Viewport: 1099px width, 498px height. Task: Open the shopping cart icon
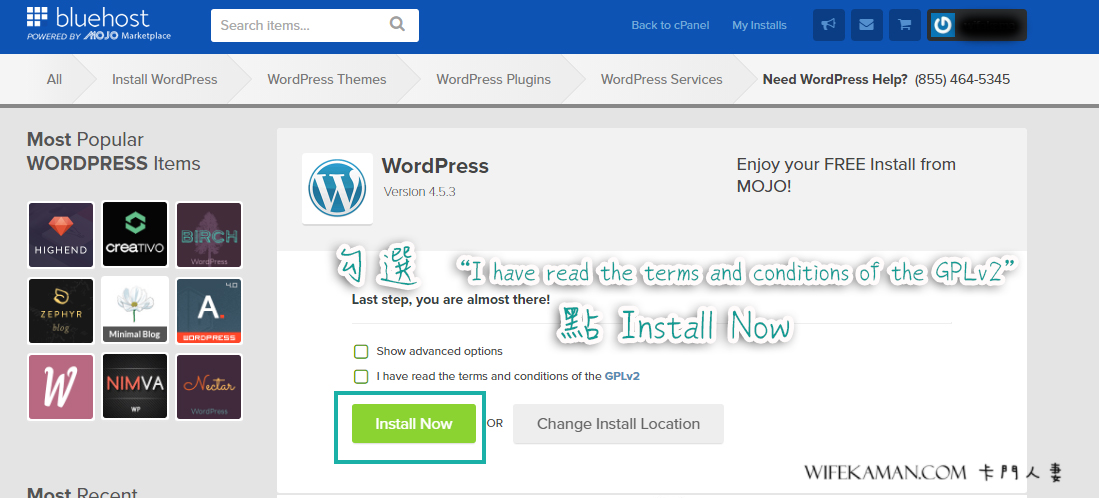pyautogui.click(x=905, y=25)
